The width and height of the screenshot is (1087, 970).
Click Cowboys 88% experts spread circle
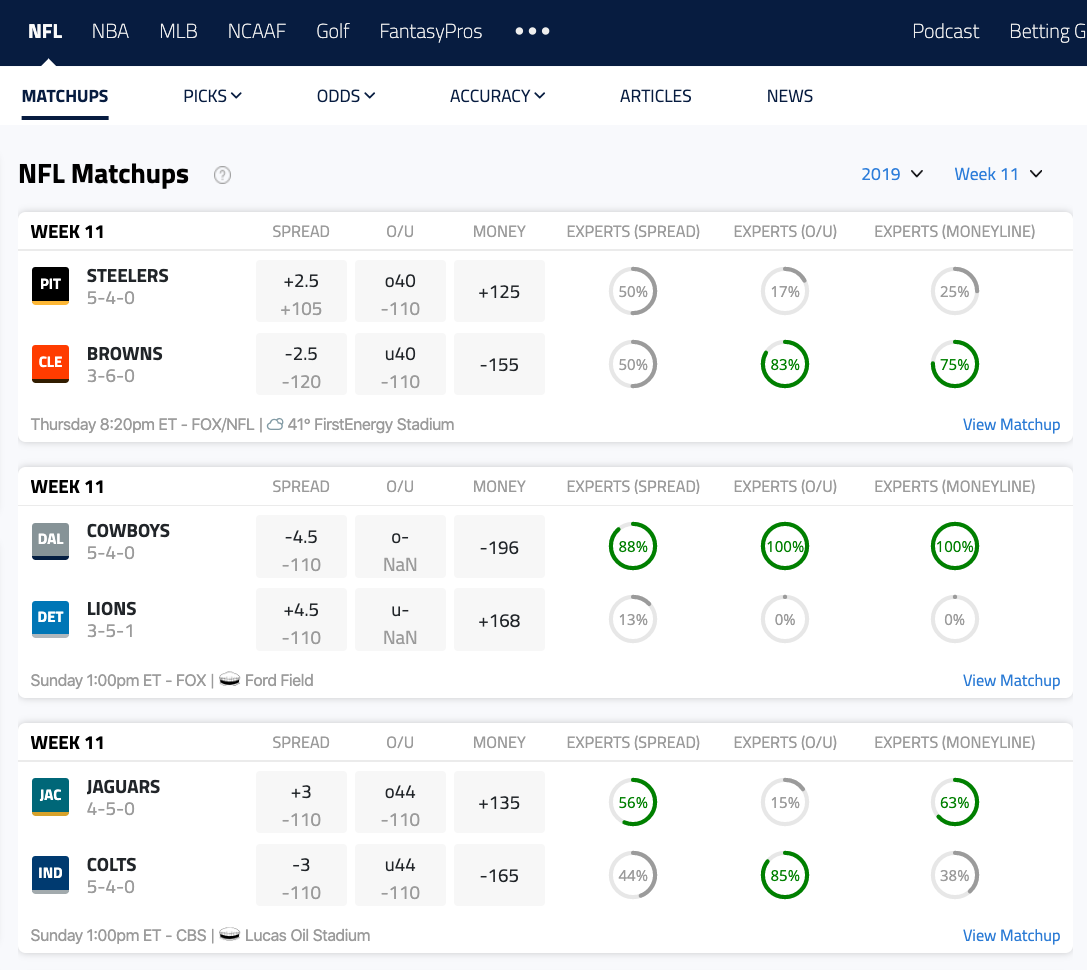point(633,546)
